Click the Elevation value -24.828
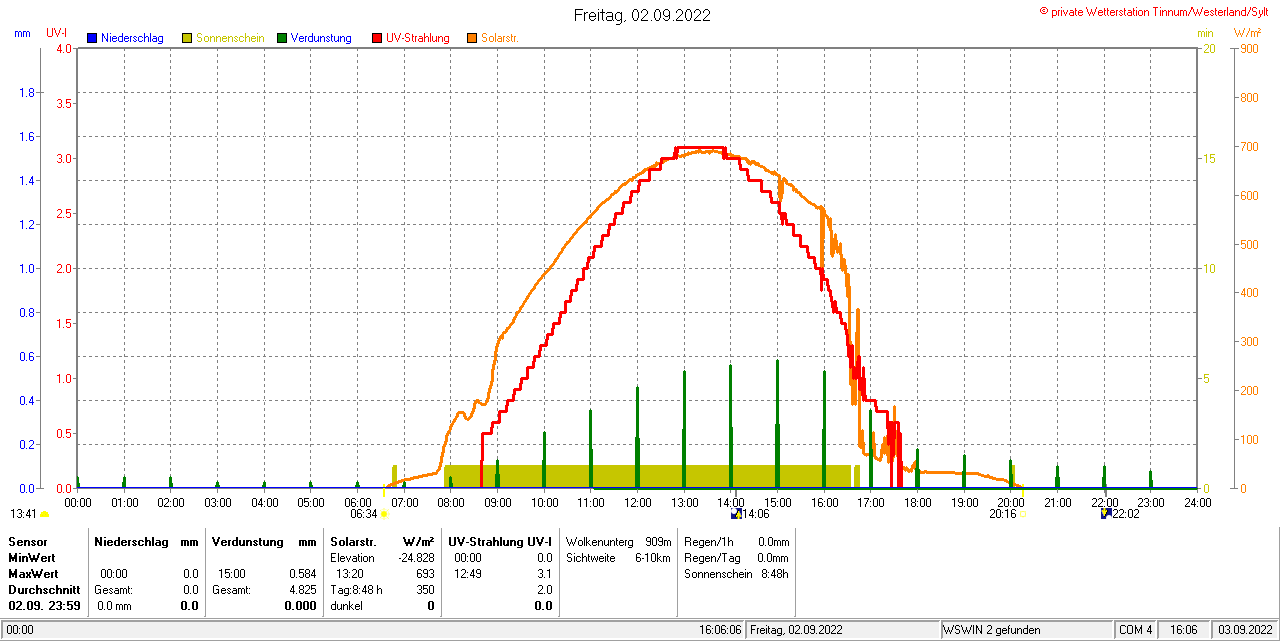The height and width of the screenshot is (641, 1280). 414,557
